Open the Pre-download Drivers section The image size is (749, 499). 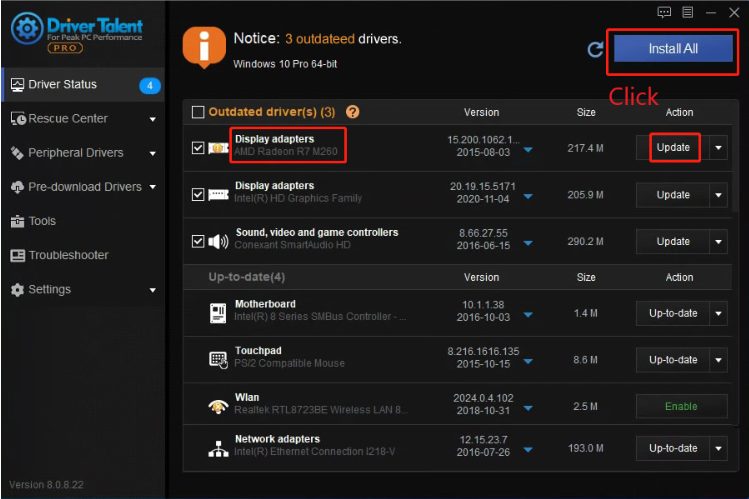[83, 187]
